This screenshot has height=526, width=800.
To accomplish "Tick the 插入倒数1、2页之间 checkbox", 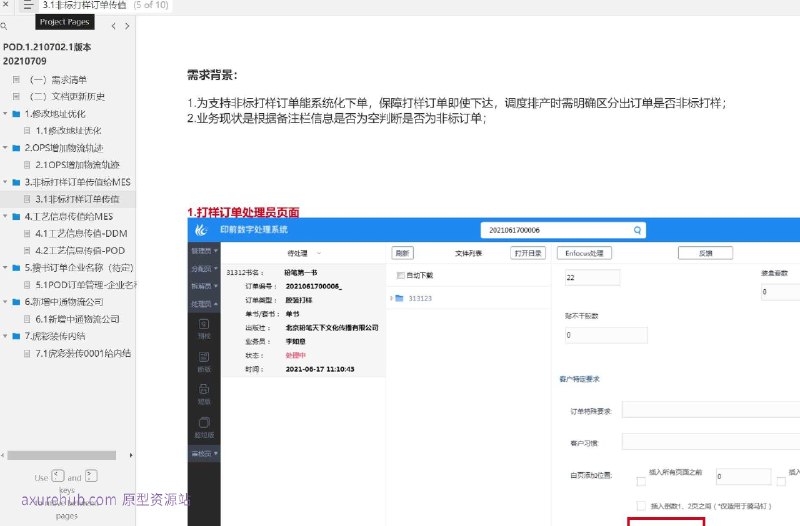I will pyautogui.click(x=641, y=506).
